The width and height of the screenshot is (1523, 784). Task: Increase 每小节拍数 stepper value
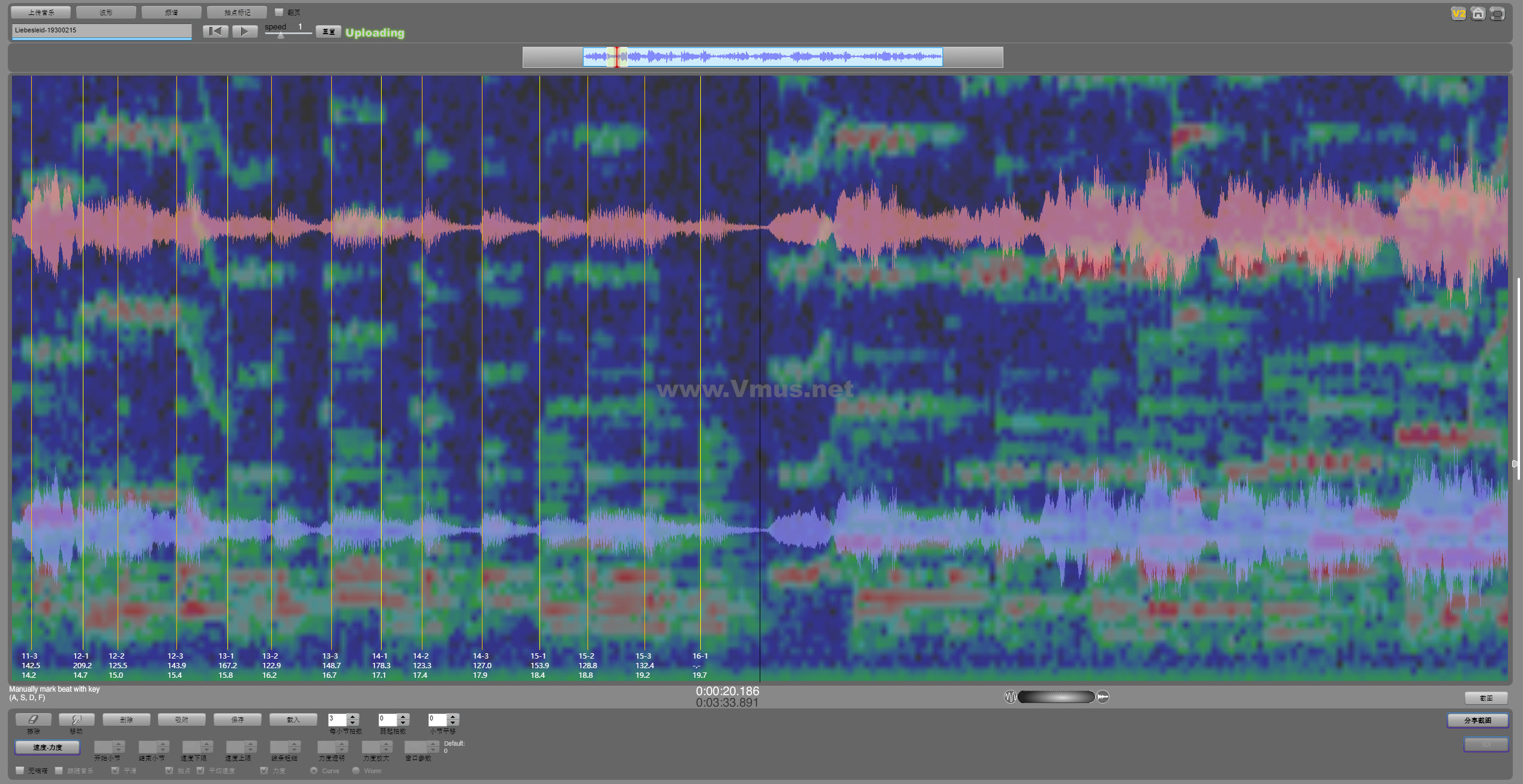tap(353, 716)
